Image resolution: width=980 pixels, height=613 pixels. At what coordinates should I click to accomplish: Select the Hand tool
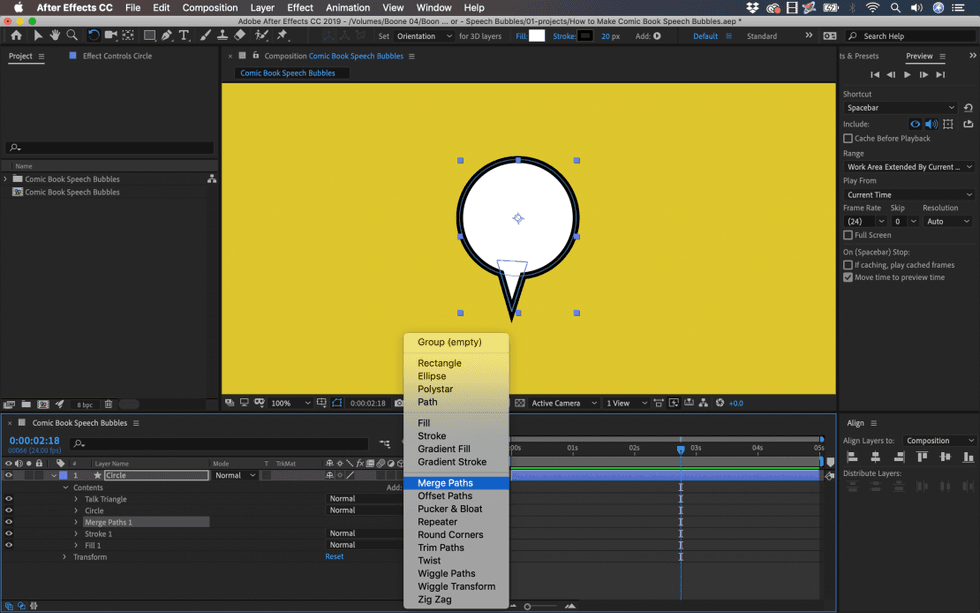(x=55, y=36)
